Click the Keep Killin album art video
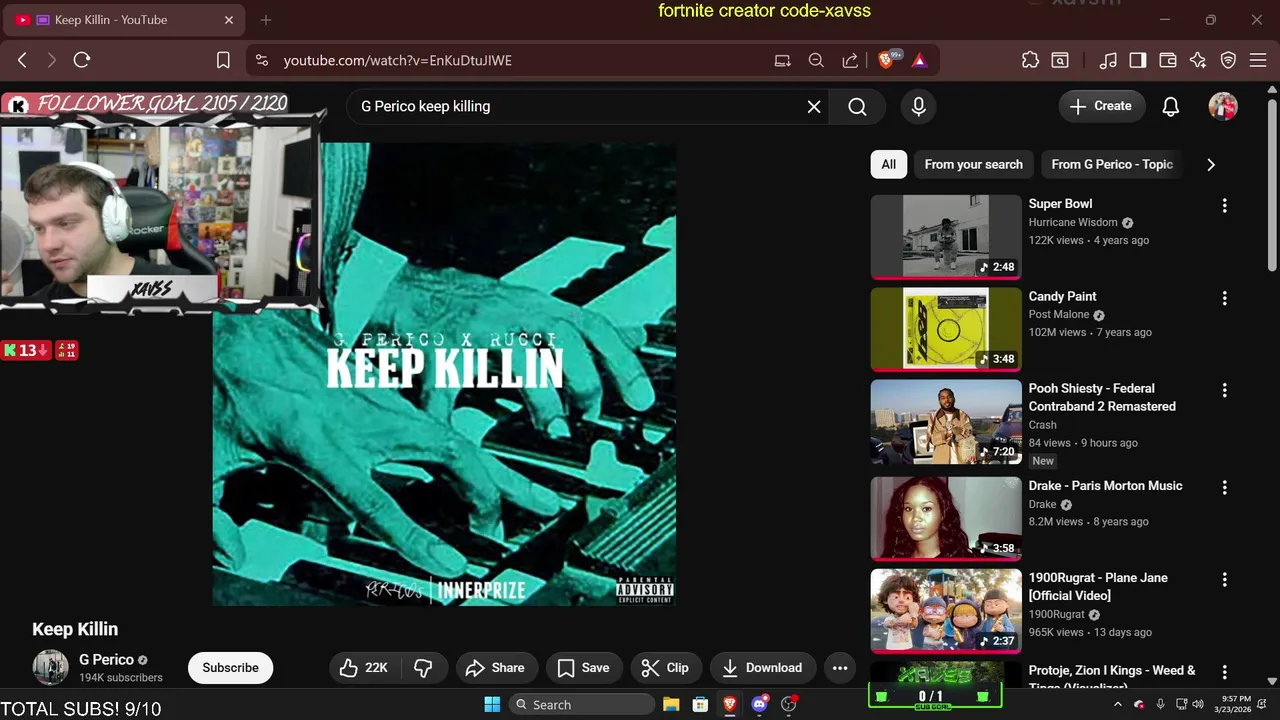 pos(444,374)
